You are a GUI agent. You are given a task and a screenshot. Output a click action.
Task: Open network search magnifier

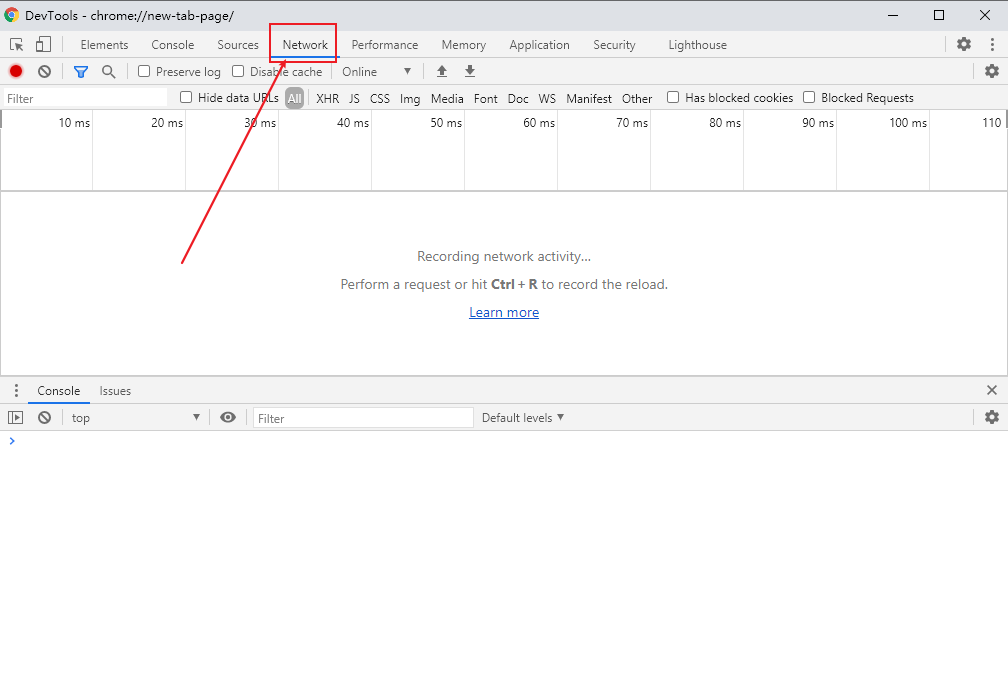pyautogui.click(x=109, y=71)
